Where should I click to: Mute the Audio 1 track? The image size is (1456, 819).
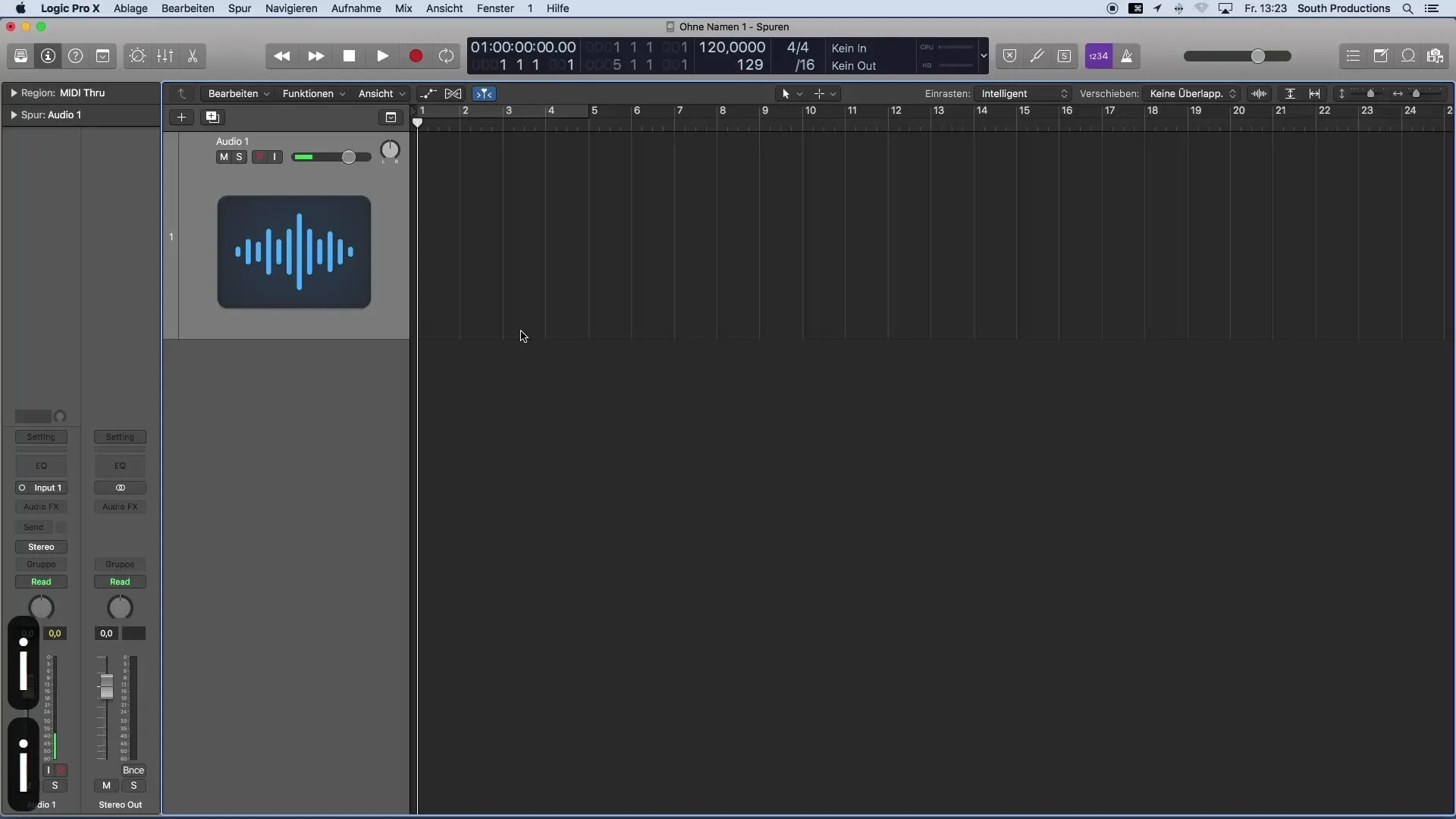click(x=224, y=157)
